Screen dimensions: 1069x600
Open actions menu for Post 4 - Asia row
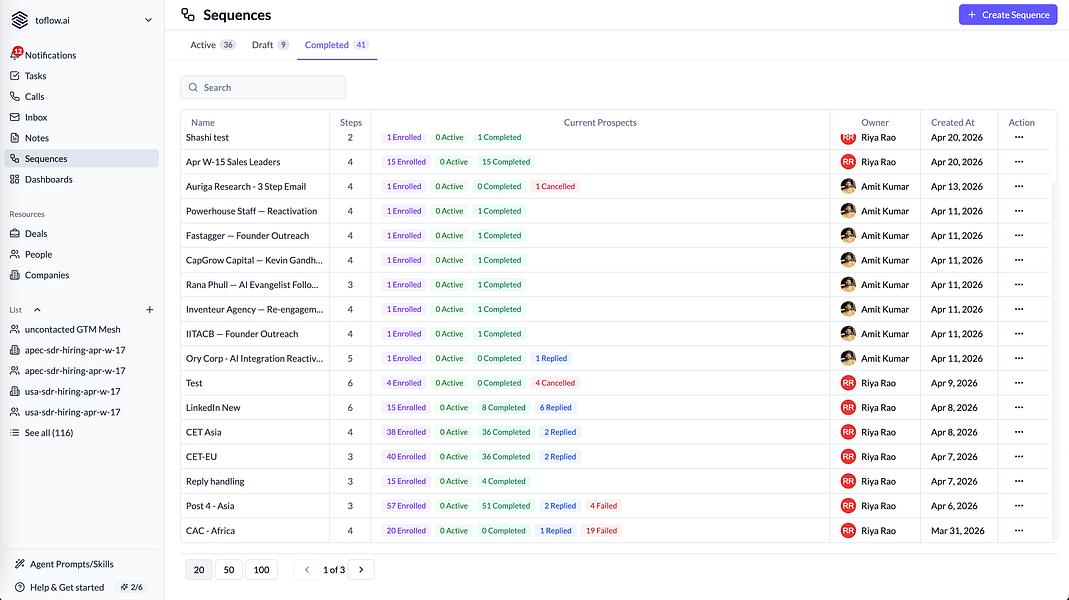tap(1019, 506)
